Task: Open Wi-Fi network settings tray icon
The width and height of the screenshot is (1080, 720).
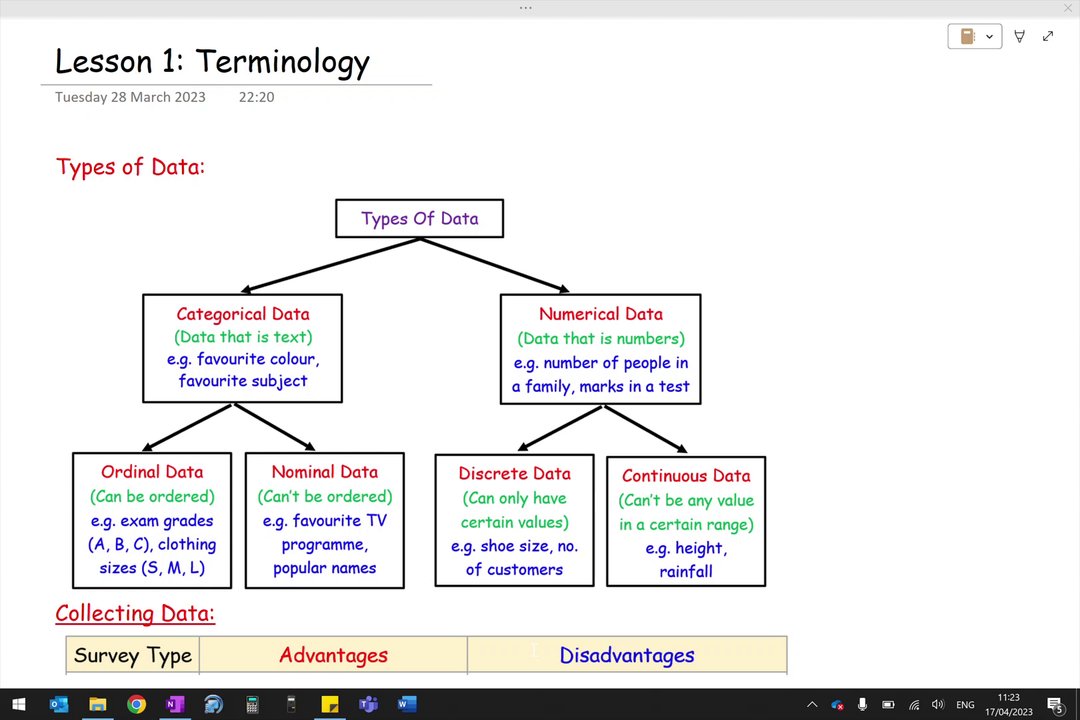Action: pos(914,704)
